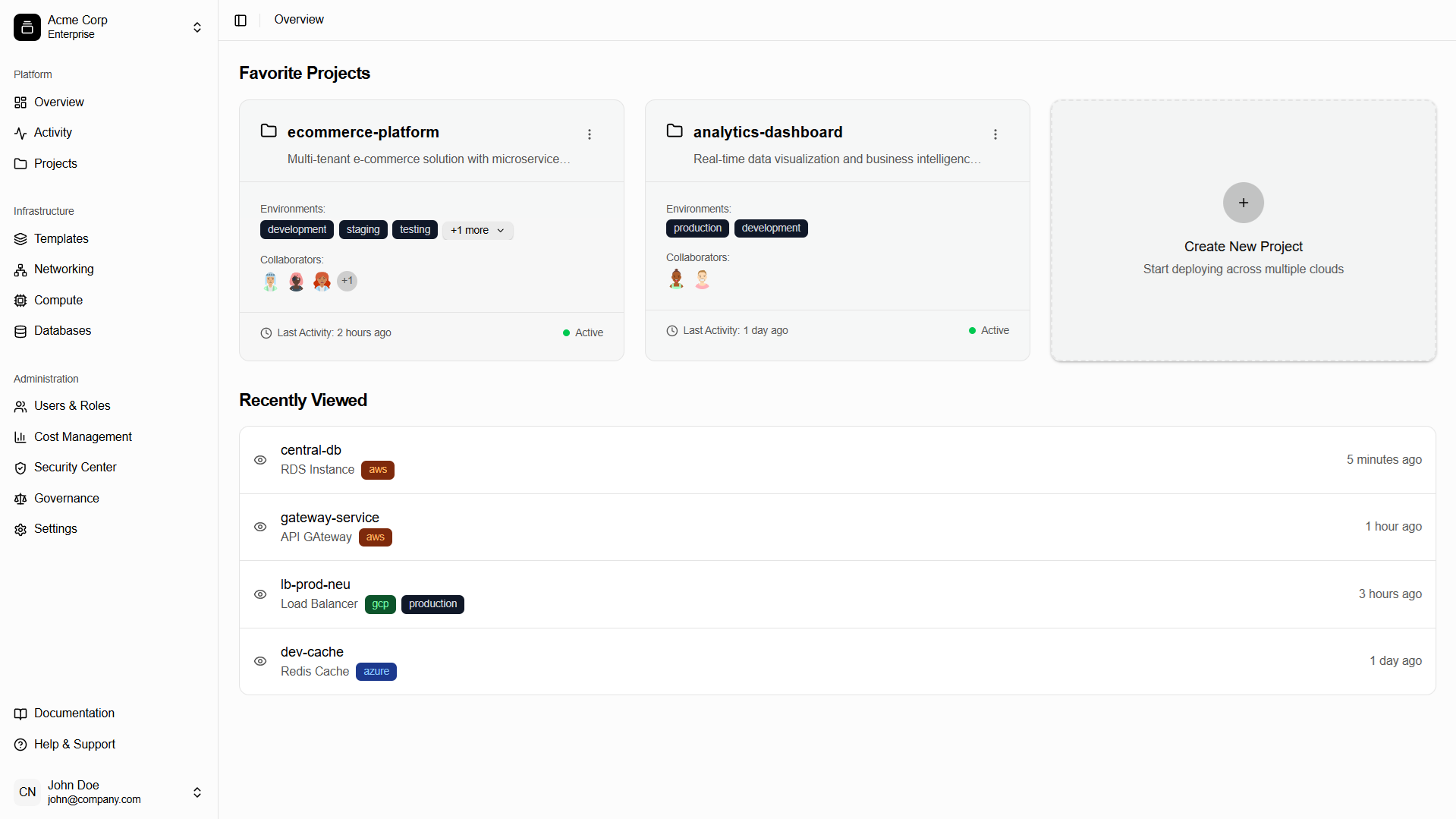
Task: Click the +1 collaborators avatar badge
Action: (347, 282)
